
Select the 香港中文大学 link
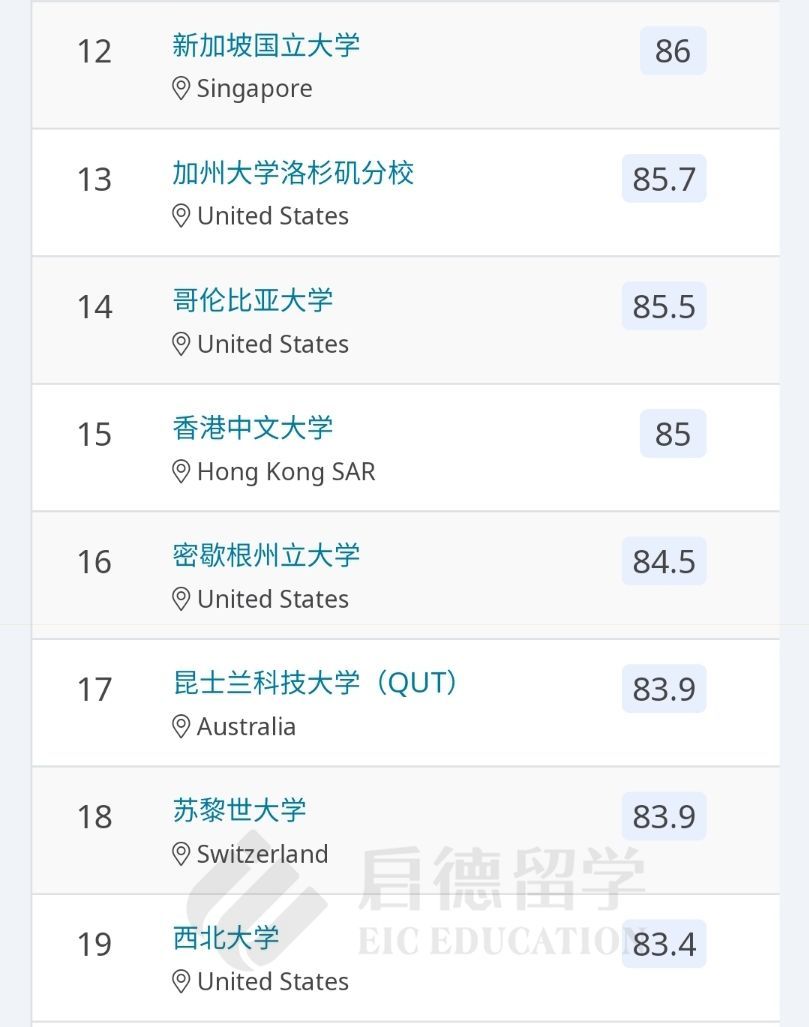pyautogui.click(x=253, y=428)
